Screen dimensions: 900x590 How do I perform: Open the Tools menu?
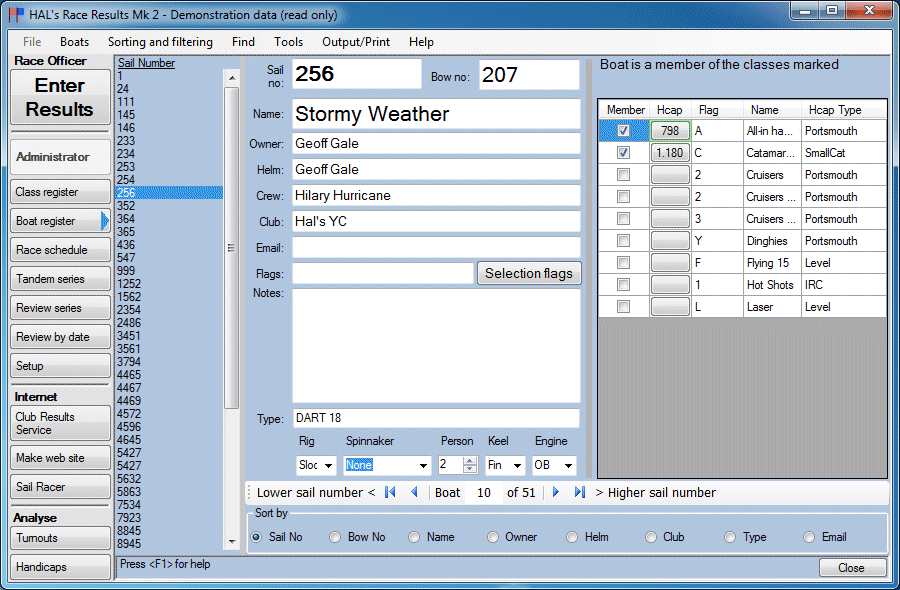pos(288,42)
